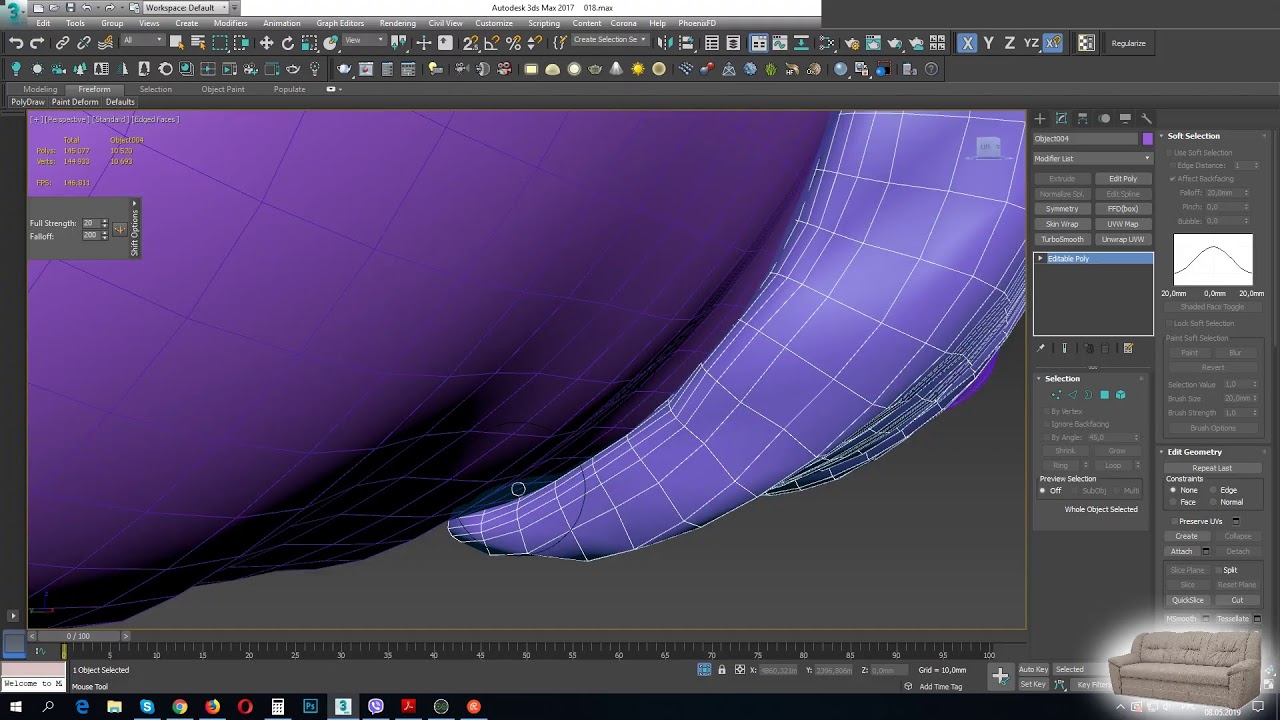Click the Symmetry modifier button
1280x720 pixels.
click(x=1062, y=210)
